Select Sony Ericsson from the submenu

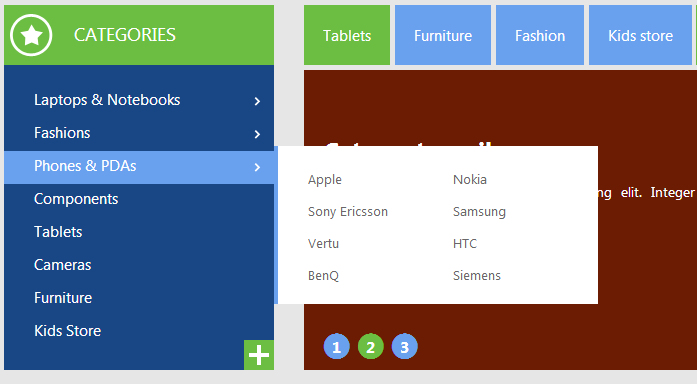tap(348, 212)
